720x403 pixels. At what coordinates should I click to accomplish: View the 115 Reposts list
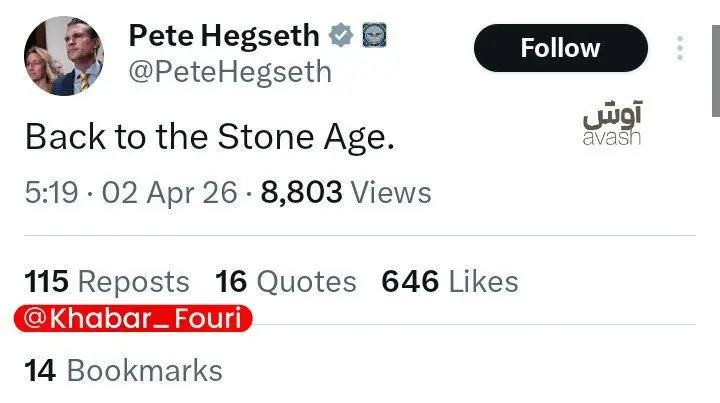point(106,282)
